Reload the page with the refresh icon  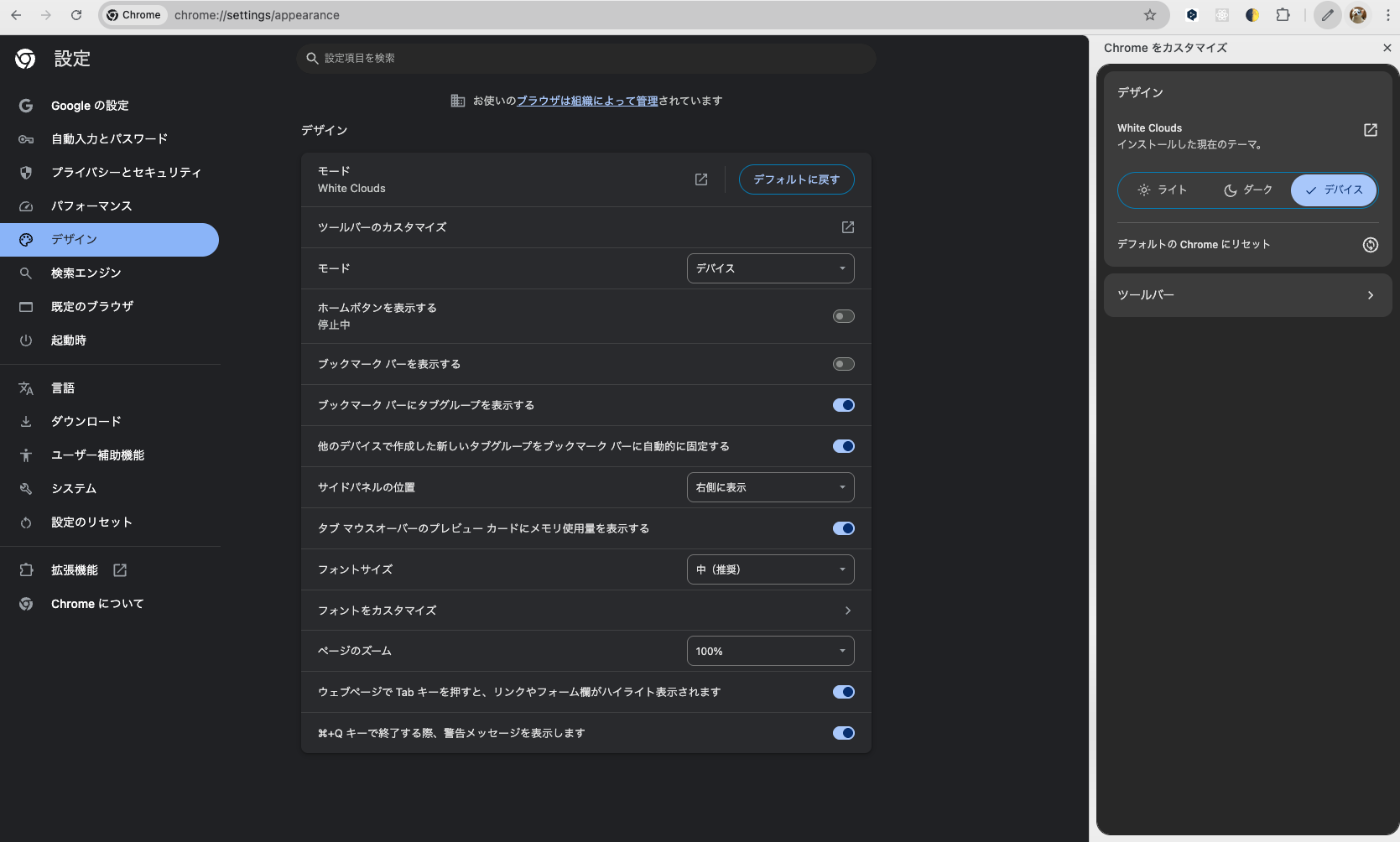76,15
